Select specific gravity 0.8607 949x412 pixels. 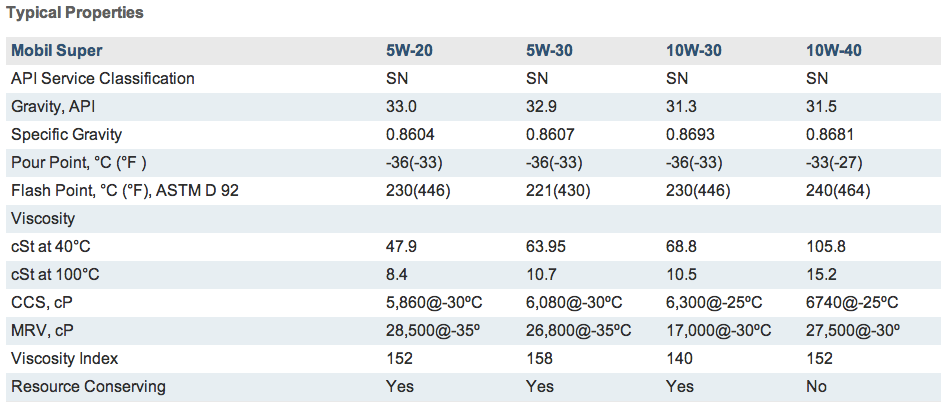tap(550, 134)
